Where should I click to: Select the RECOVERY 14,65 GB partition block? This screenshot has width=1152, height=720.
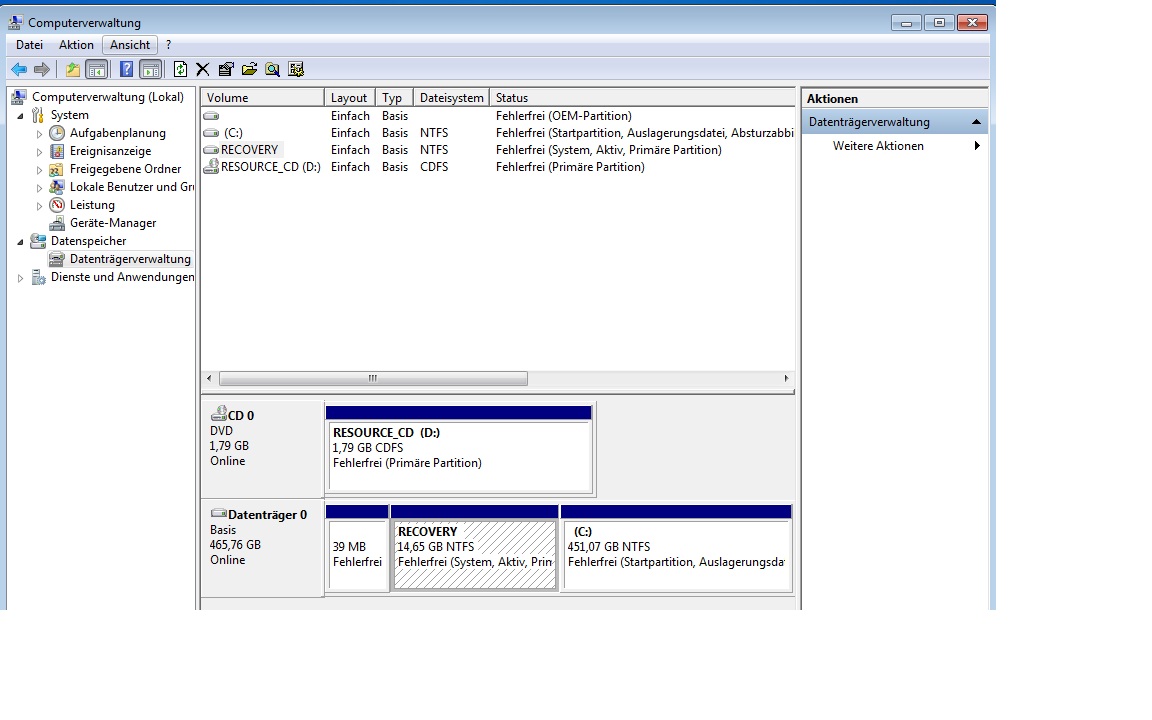475,548
